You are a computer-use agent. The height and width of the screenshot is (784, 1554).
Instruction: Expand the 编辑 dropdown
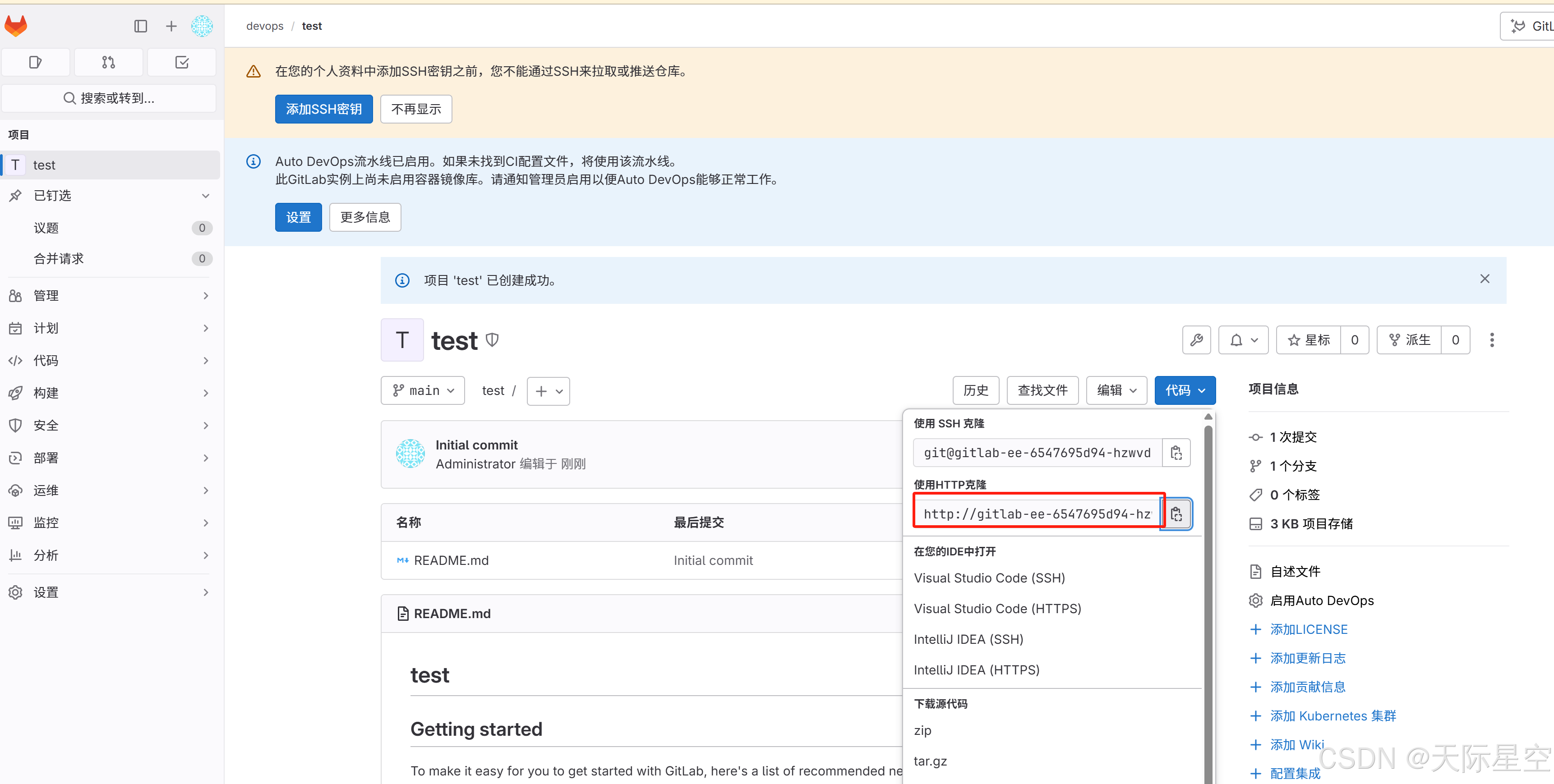(1116, 390)
